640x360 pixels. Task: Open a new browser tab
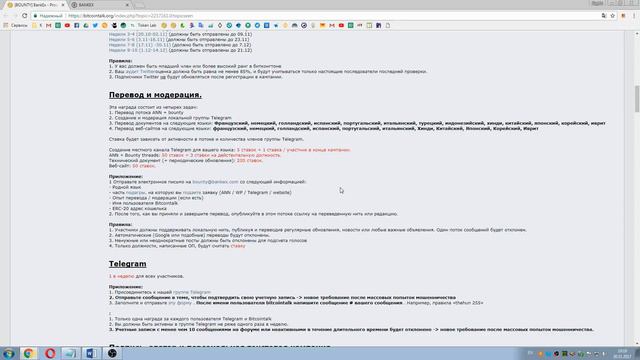139,5
